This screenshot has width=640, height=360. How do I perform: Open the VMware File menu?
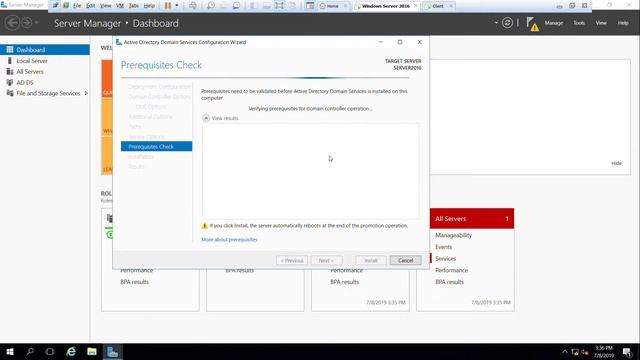coord(77,6)
